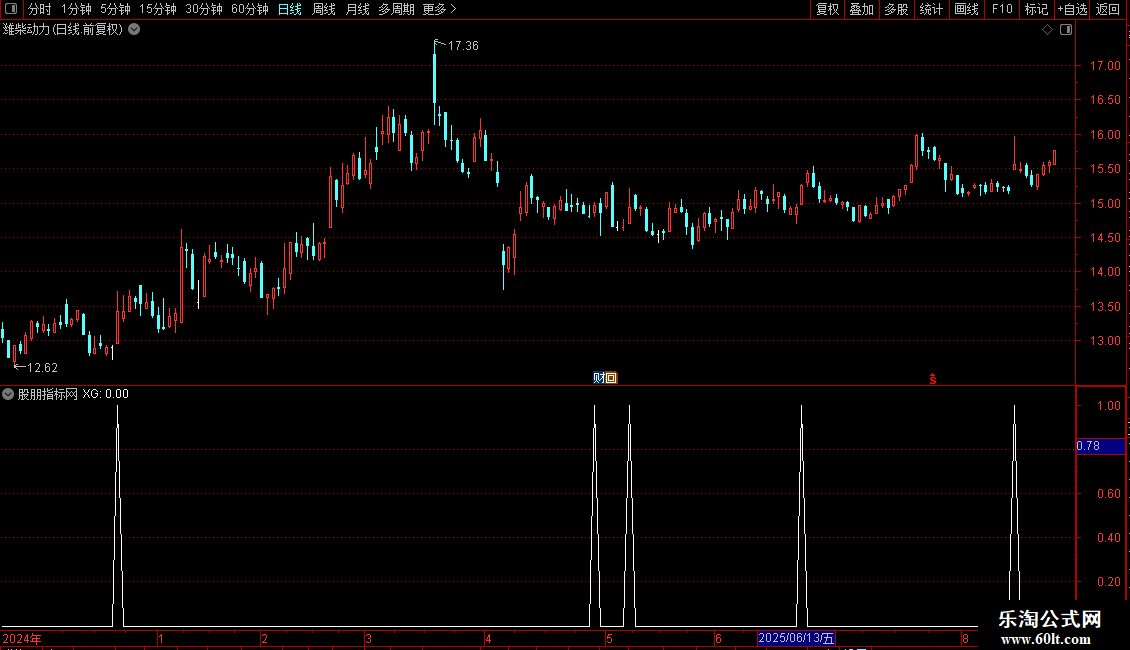The height and width of the screenshot is (650, 1130).
Task: Click the XG: 0.00 indicator value
Action: [x=105, y=394]
